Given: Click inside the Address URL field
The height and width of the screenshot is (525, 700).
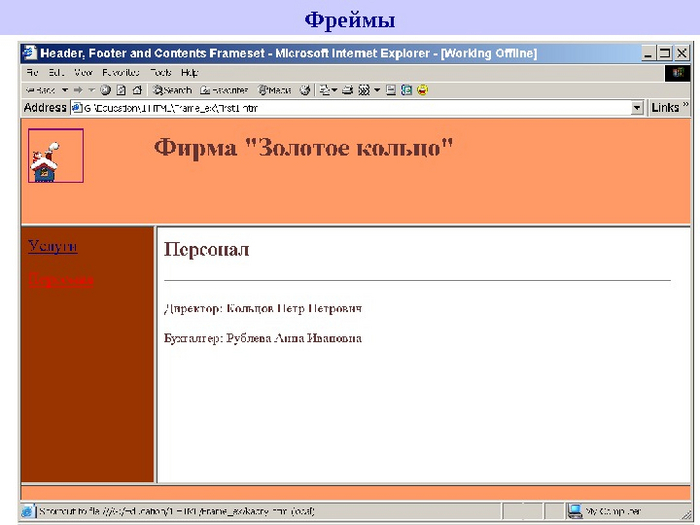Looking at the screenshot, I should point(350,108).
